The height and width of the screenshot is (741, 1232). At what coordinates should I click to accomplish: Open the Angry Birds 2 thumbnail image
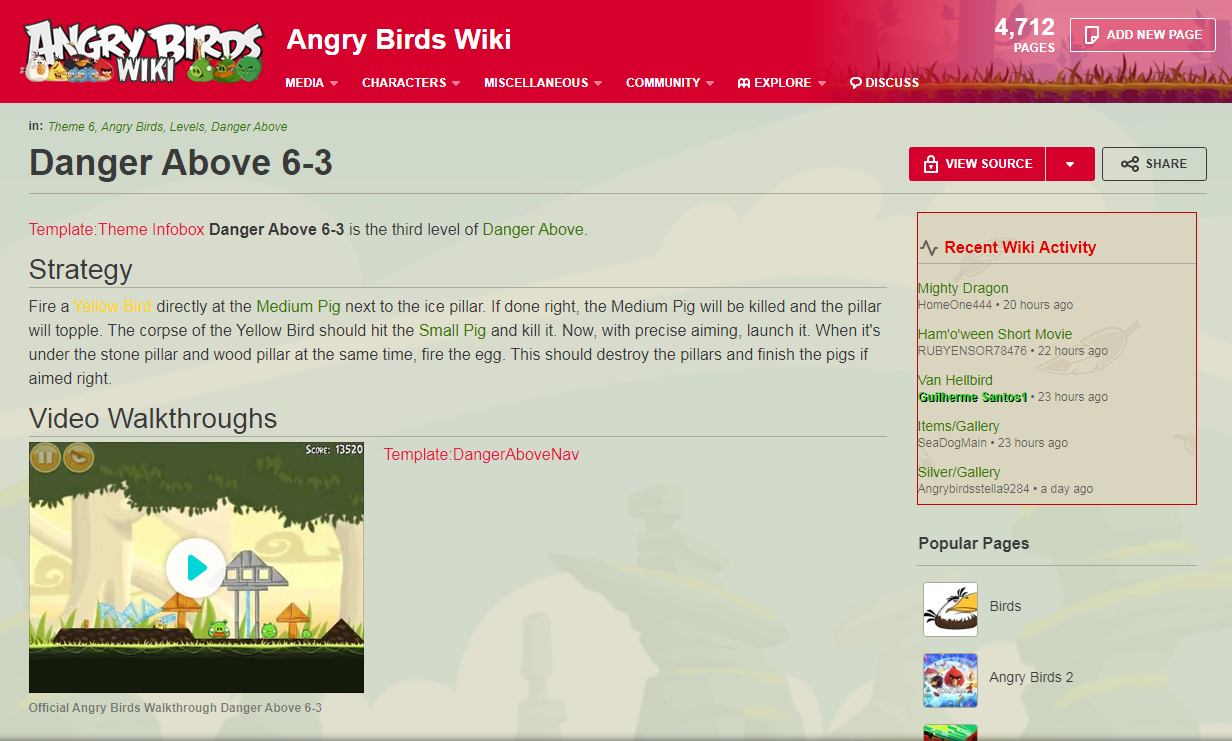[x=950, y=680]
